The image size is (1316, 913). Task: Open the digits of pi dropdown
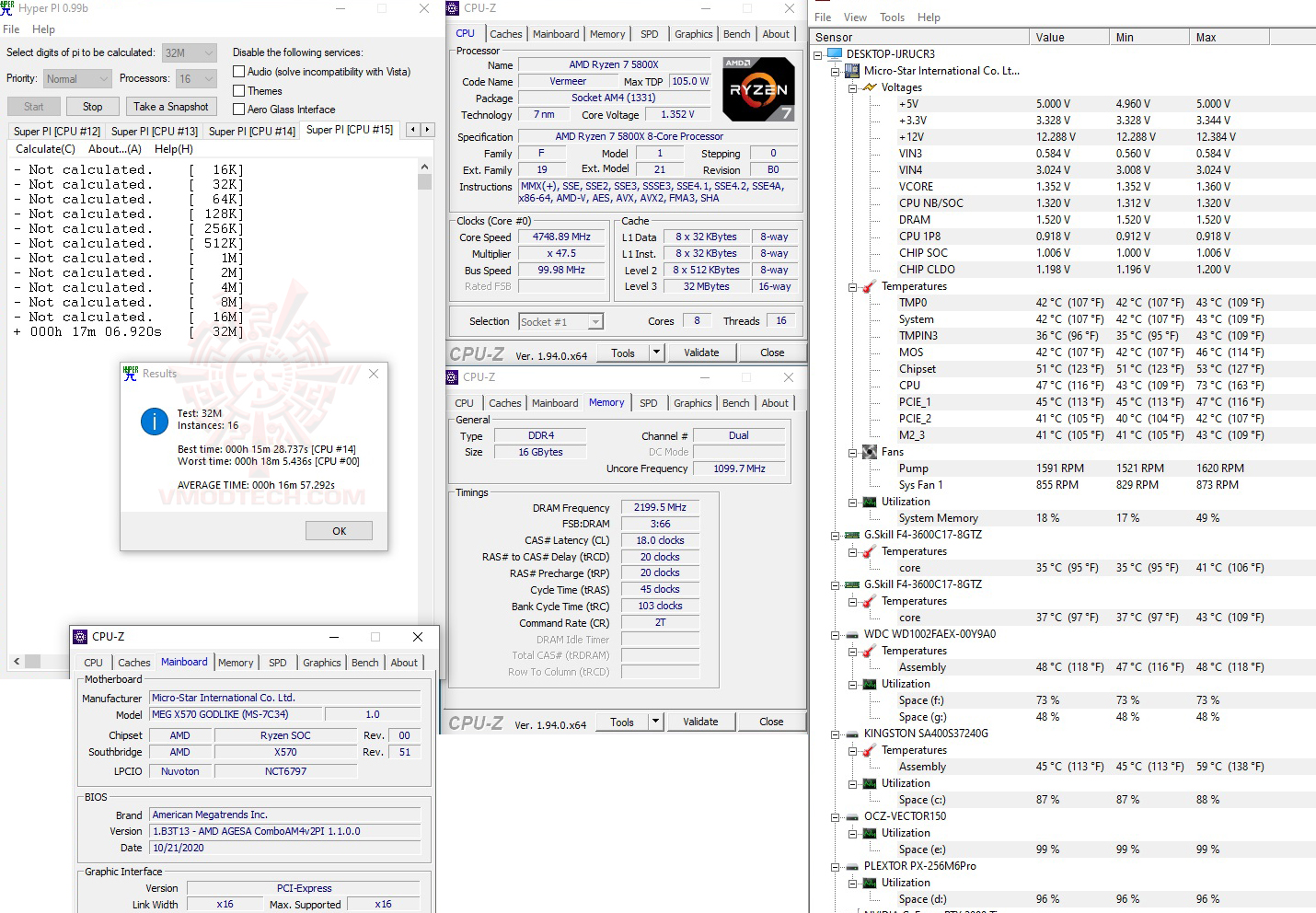[190, 53]
